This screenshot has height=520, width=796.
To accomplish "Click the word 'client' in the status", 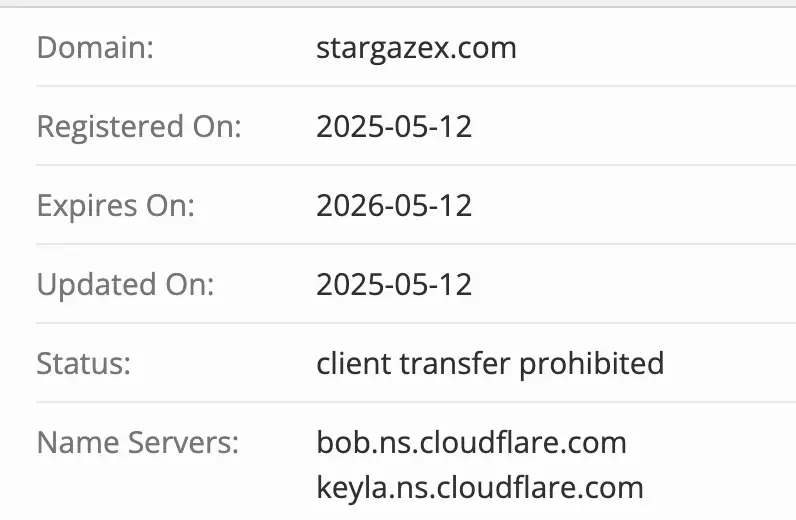I will point(353,363).
